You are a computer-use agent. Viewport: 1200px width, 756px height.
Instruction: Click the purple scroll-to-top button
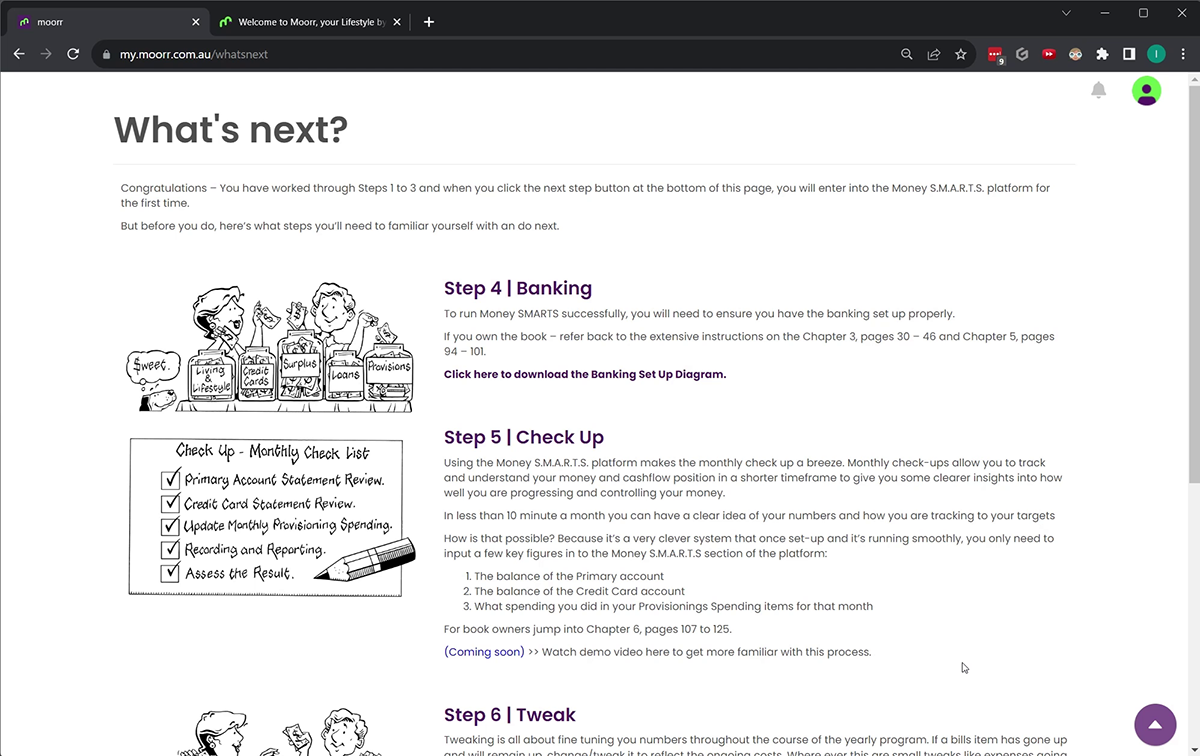[x=1155, y=725]
